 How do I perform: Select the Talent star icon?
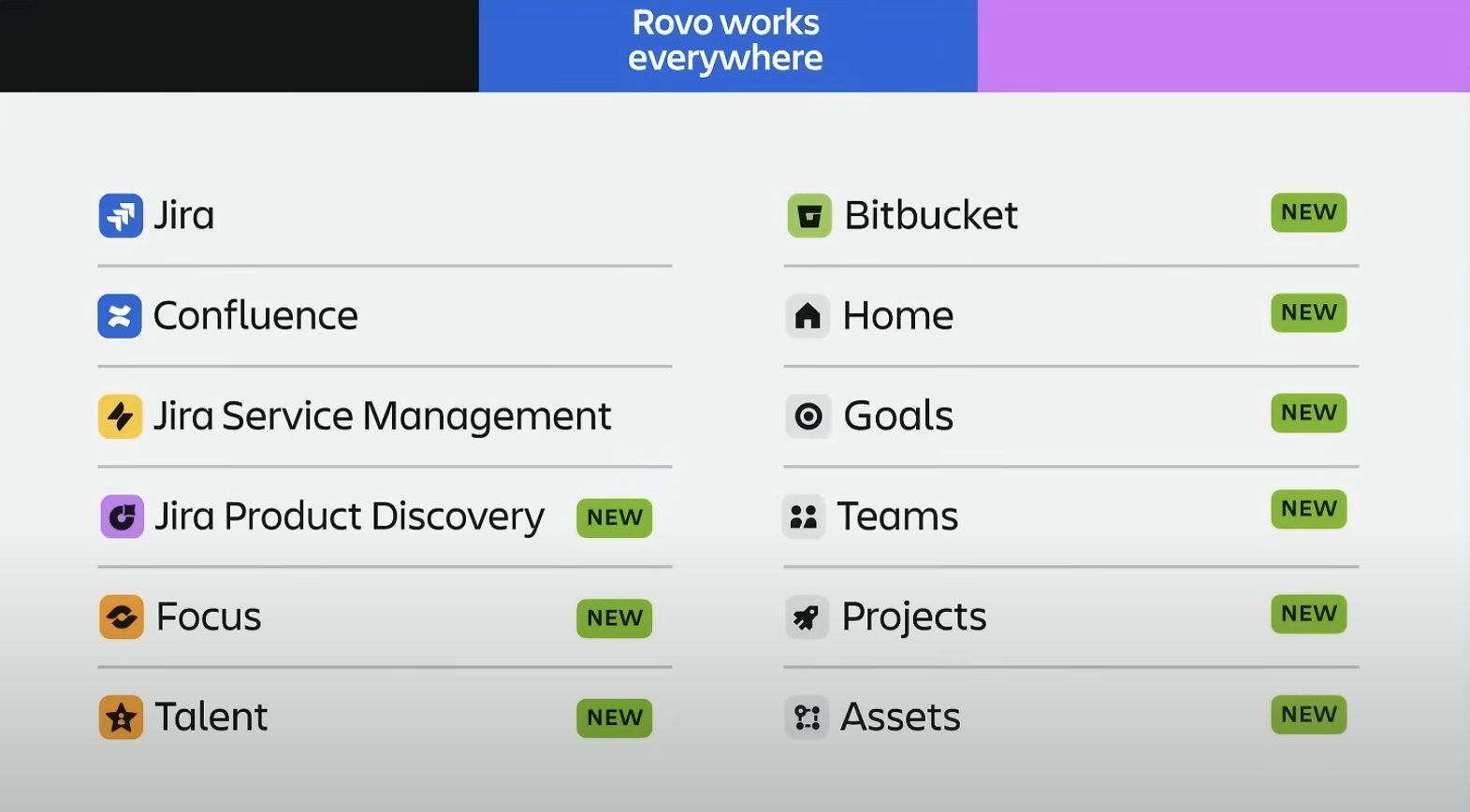(x=121, y=718)
